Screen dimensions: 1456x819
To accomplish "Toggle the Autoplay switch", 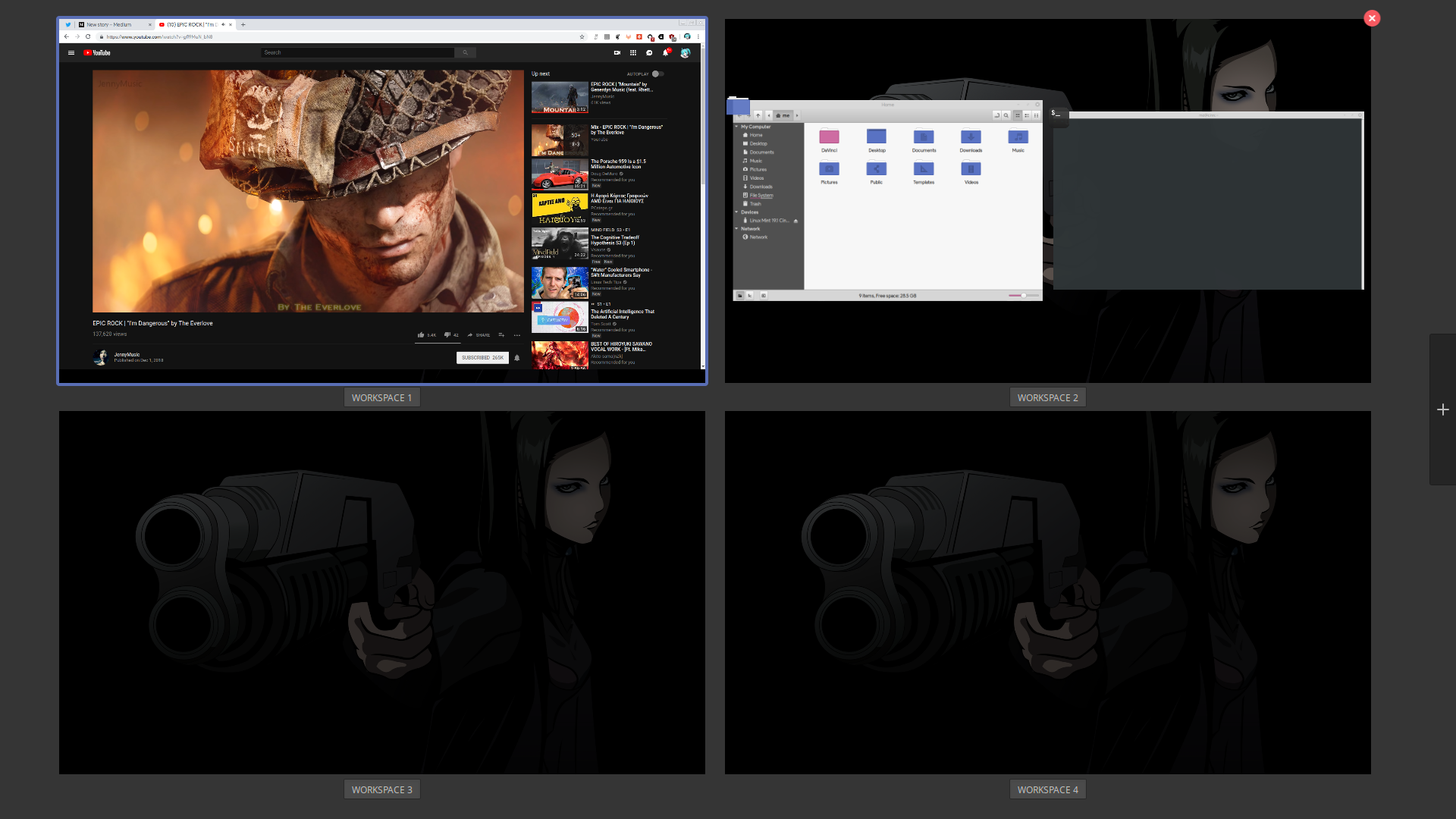I will click(x=657, y=74).
